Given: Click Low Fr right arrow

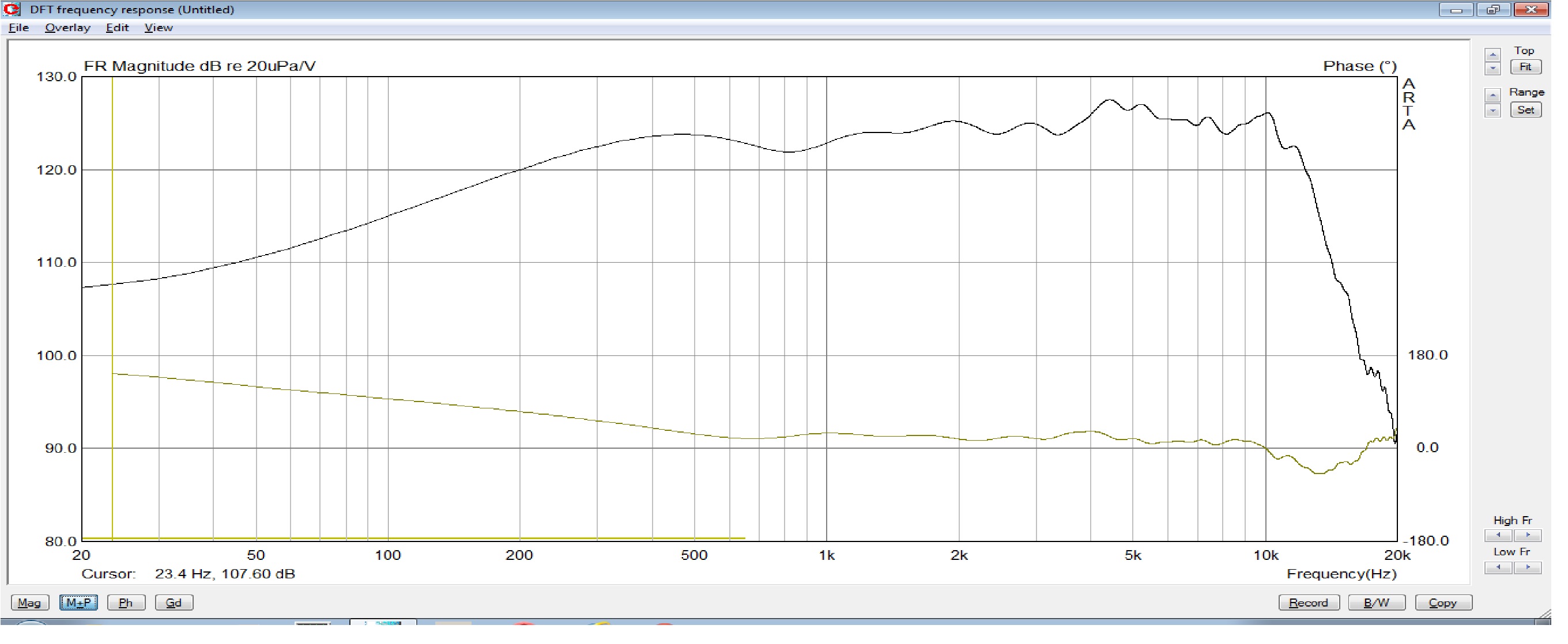Looking at the screenshot, I should click(1527, 567).
